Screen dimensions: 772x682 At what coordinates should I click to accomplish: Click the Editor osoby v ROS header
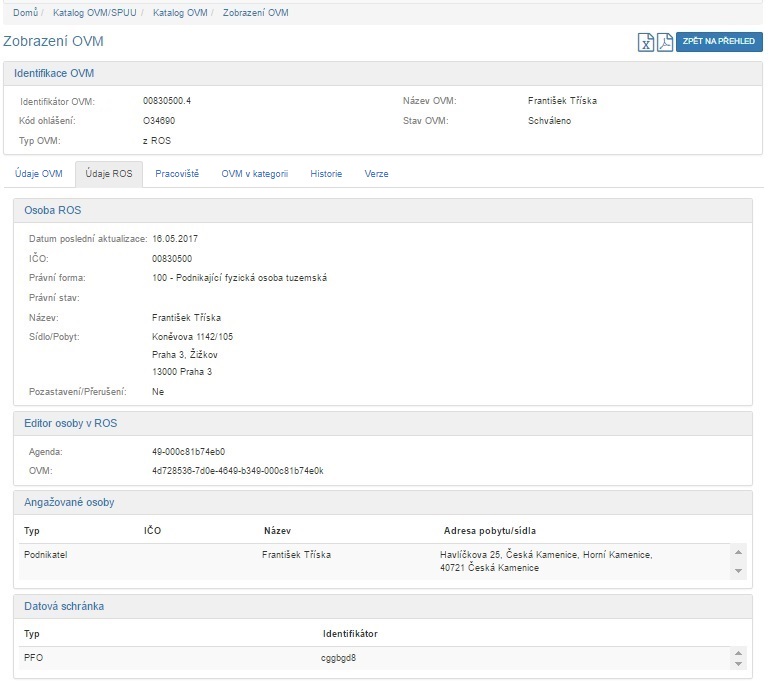coord(70,423)
